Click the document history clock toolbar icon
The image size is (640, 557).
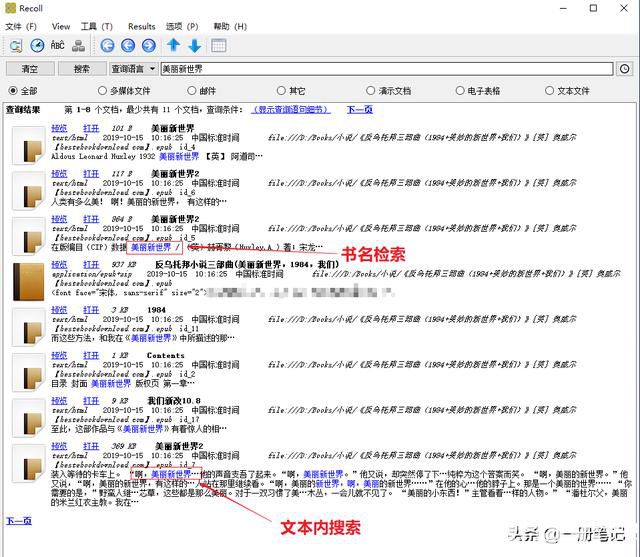pos(37,45)
